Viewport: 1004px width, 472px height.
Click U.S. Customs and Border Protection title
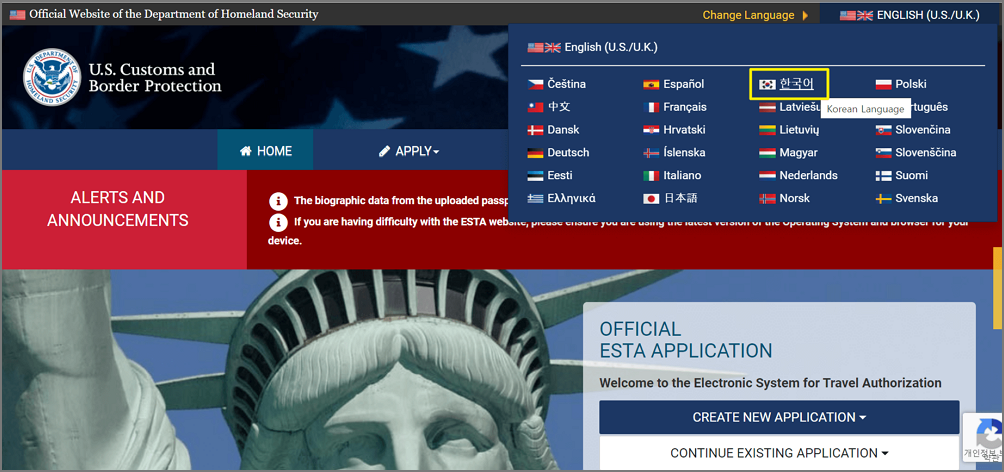click(155, 77)
